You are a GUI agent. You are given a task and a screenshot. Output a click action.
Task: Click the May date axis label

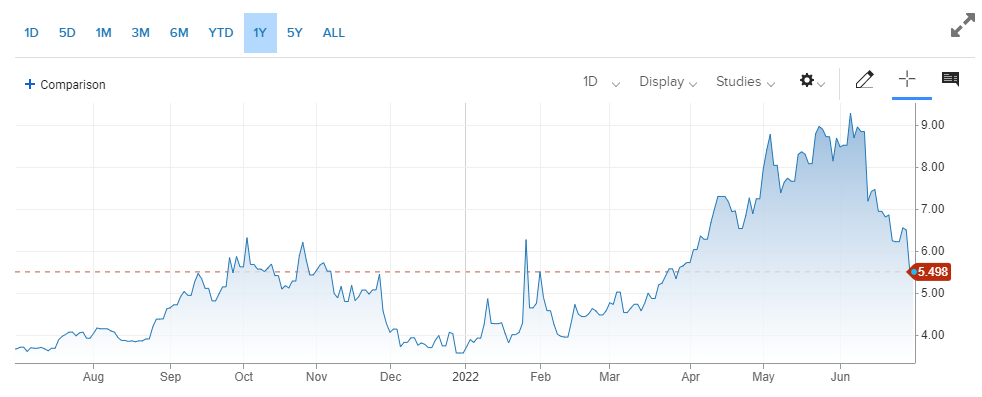(x=763, y=377)
